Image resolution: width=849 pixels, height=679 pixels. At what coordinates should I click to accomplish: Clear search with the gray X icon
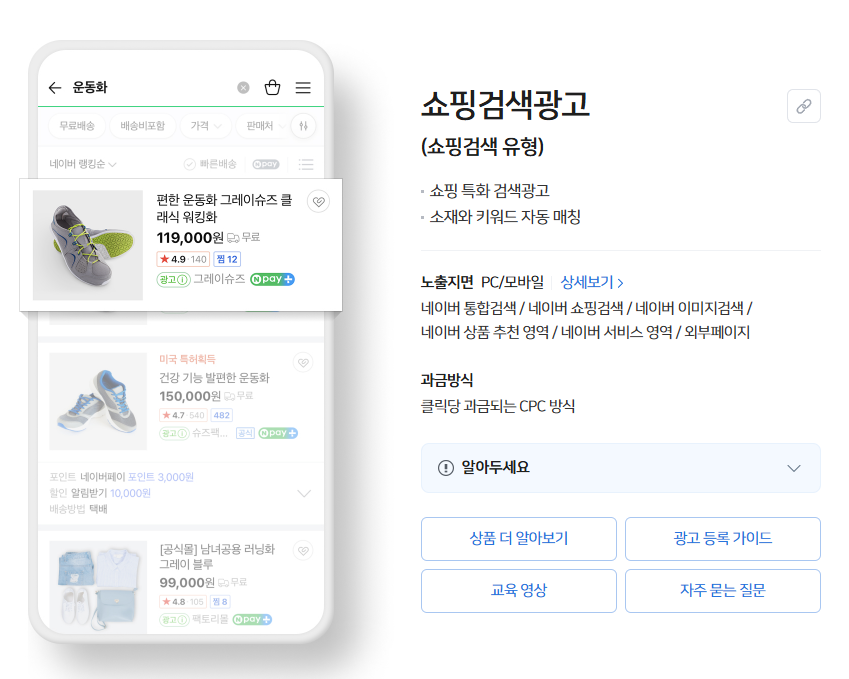[244, 88]
